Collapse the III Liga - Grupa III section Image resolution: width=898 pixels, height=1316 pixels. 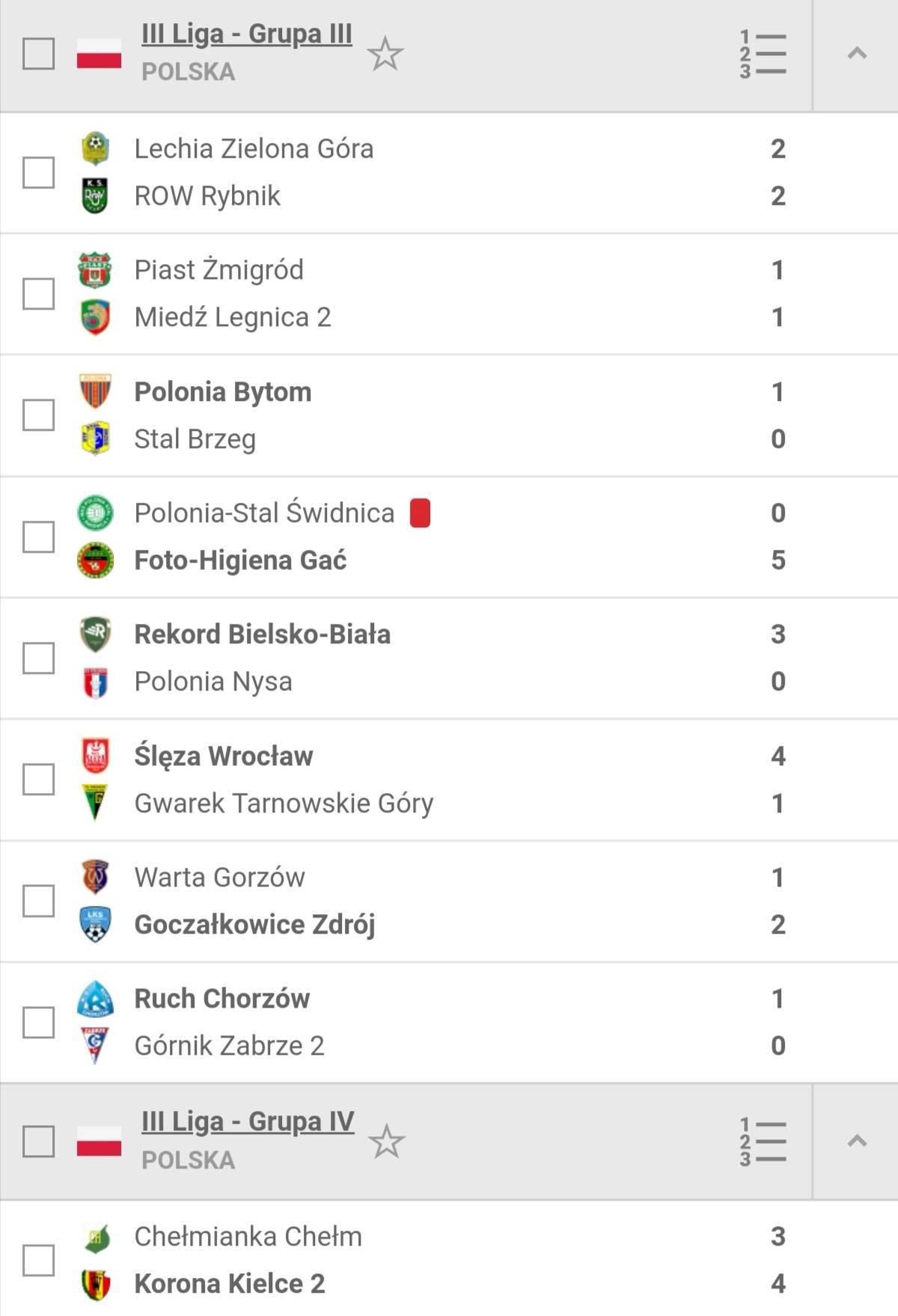pyautogui.click(x=857, y=54)
